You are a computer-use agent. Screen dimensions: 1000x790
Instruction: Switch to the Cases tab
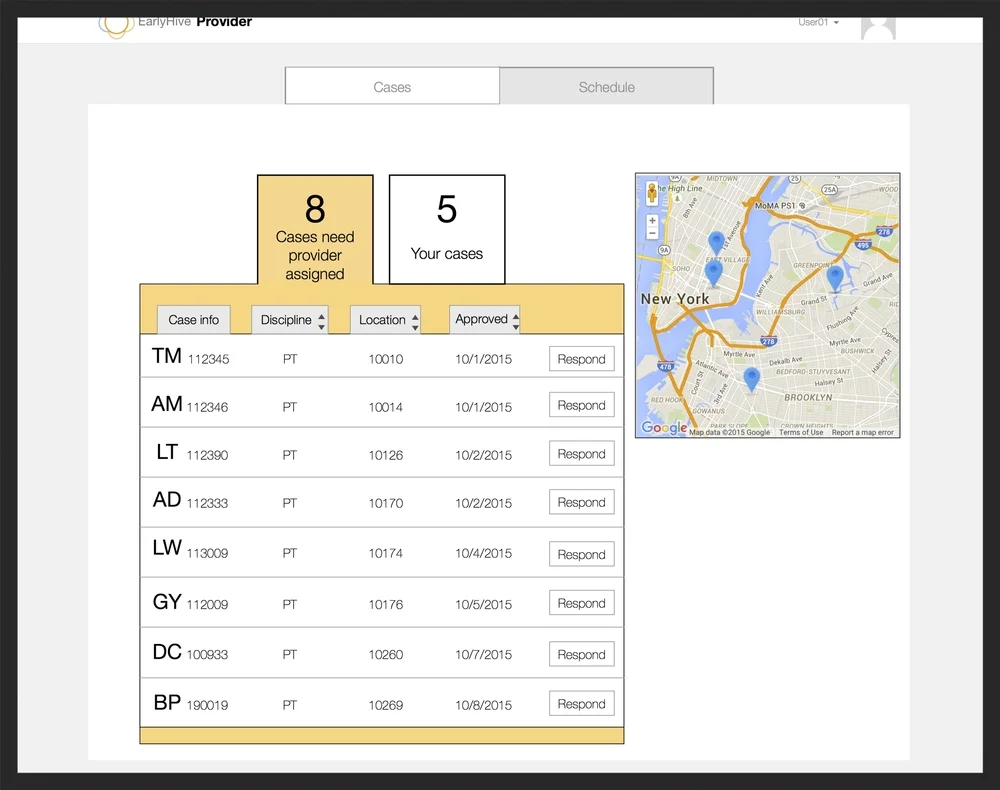(392, 87)
